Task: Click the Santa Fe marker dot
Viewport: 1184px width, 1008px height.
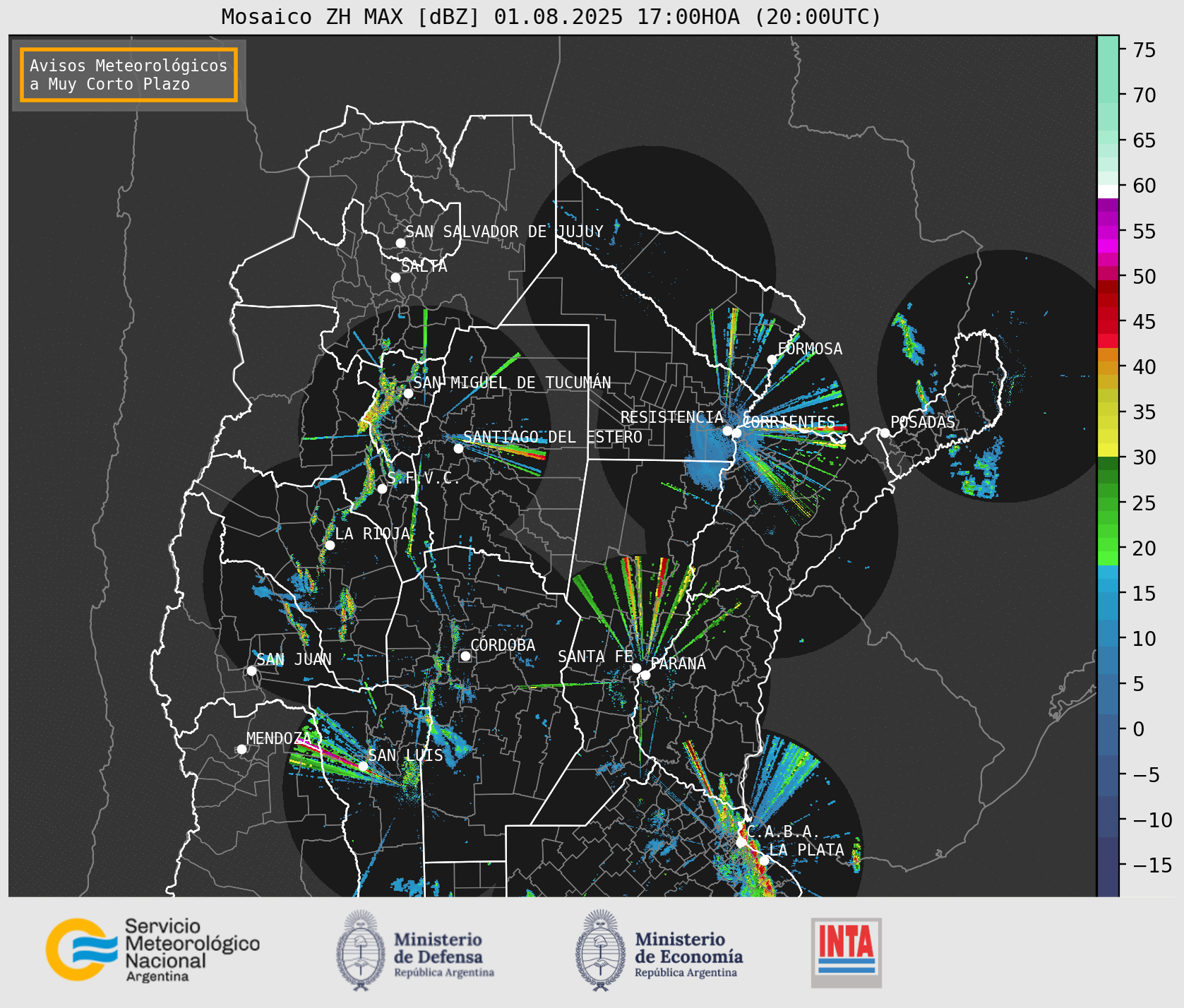Action: pos(636,668)
